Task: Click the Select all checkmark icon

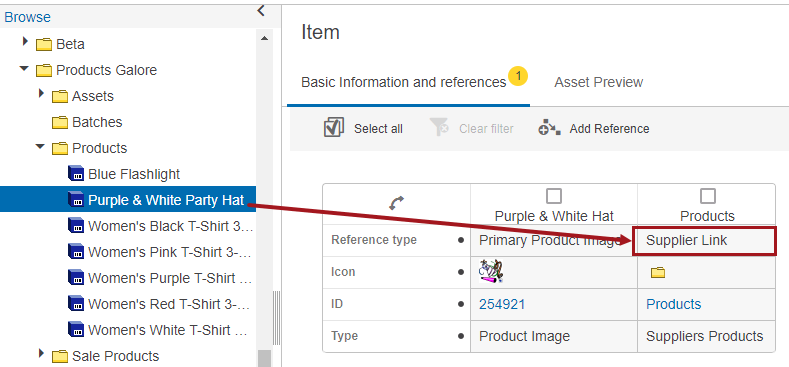Action: coord(334,128)
